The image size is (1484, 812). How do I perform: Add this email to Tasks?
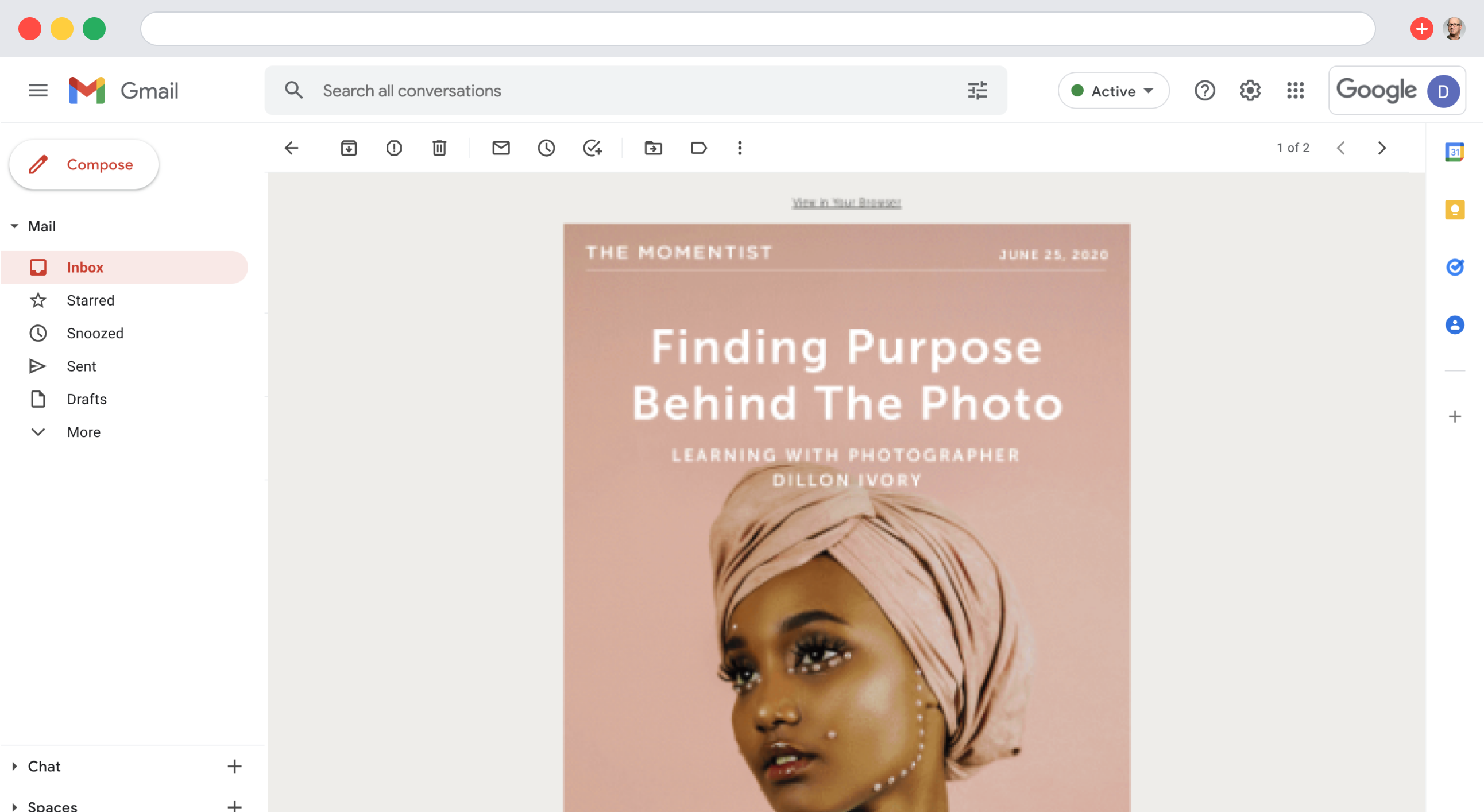[x=592, y=148]
